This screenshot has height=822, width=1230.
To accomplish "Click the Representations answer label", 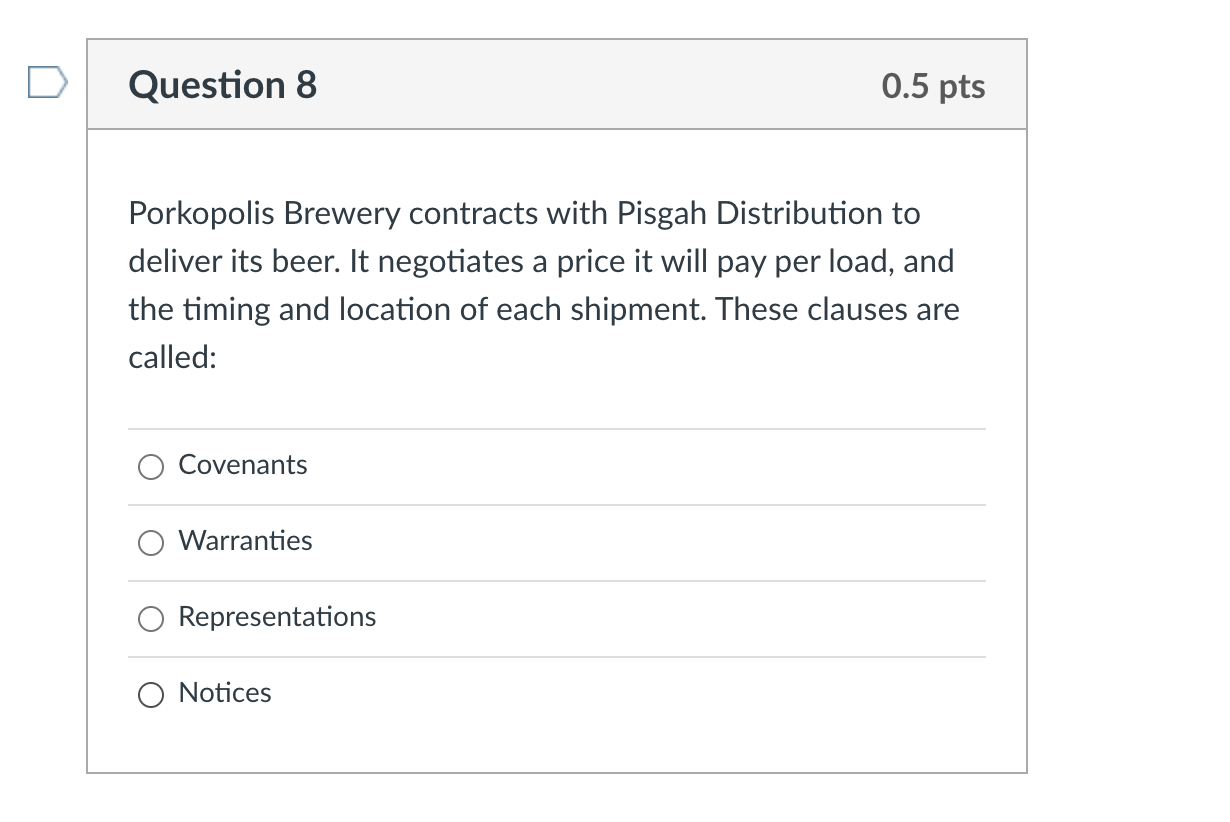I will pos(277,618).
